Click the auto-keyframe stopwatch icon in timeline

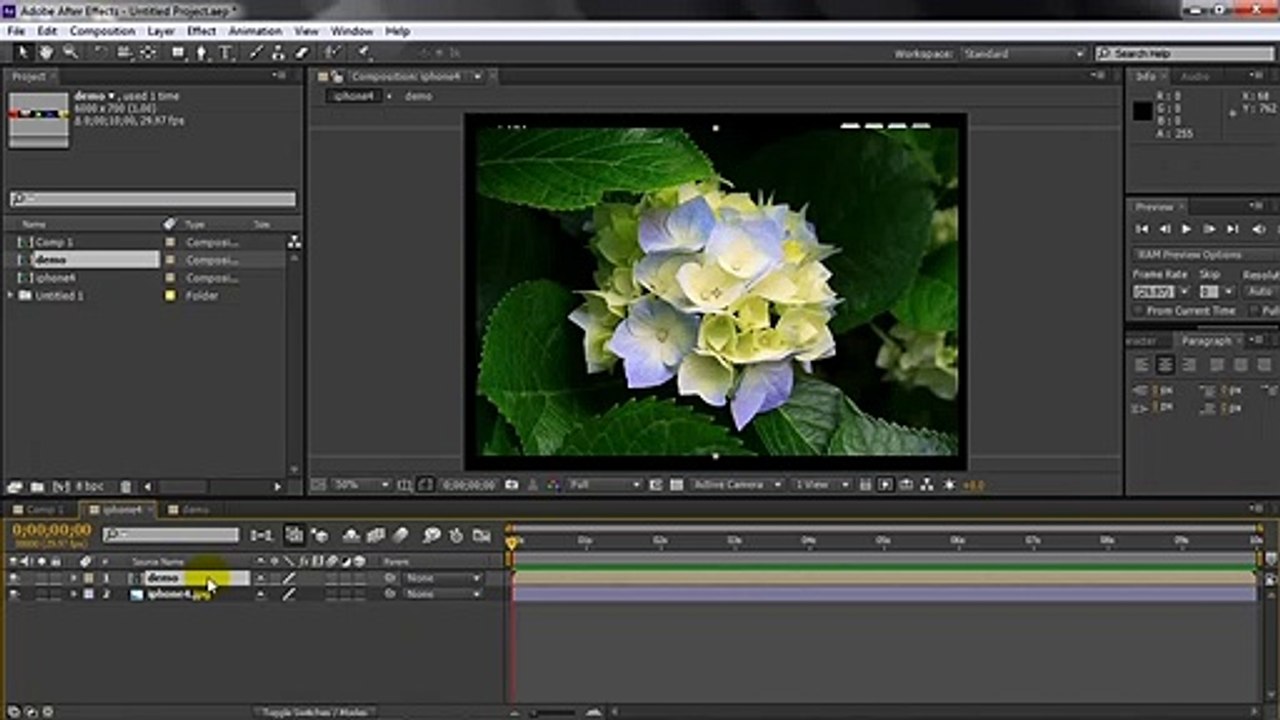tap(456, 536)
